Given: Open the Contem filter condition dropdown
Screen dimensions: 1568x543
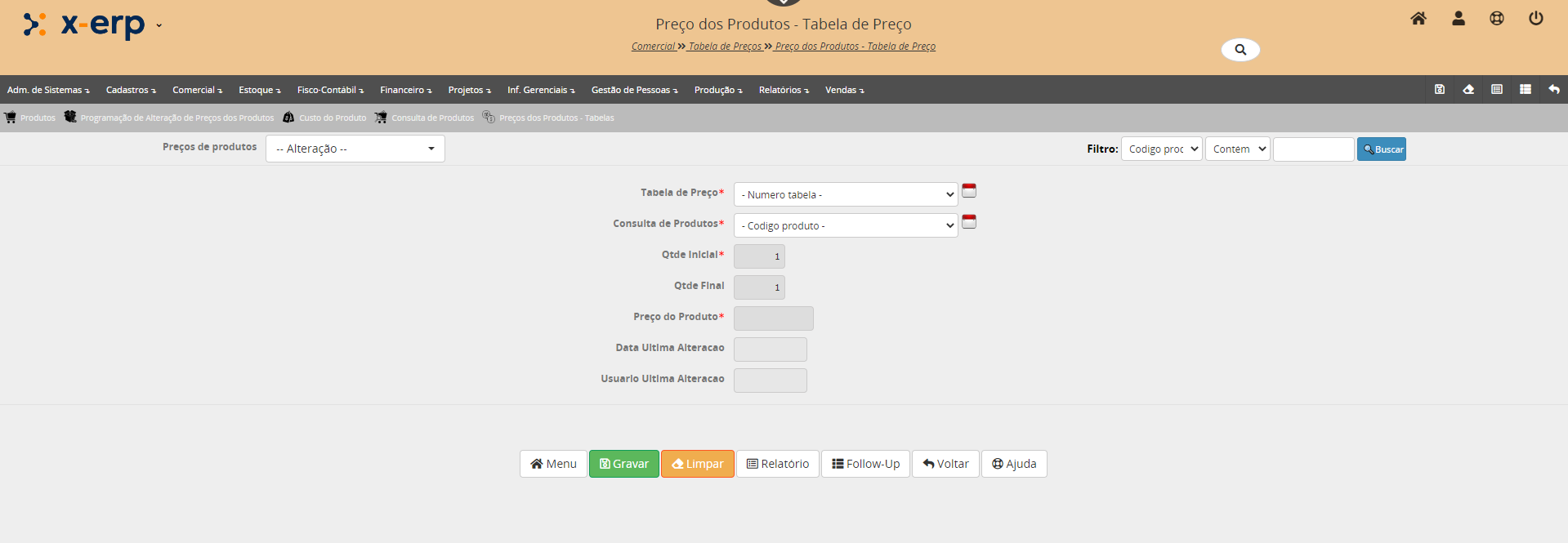Looking at the screenshot, I should 1237,149.
